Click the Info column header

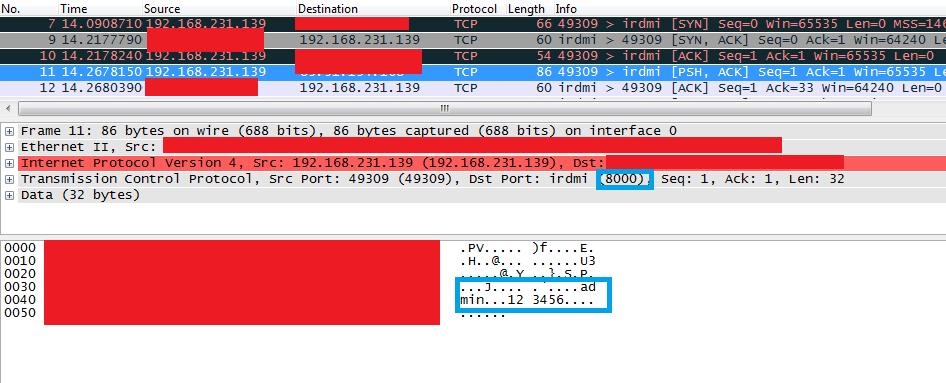coord(749,8)
